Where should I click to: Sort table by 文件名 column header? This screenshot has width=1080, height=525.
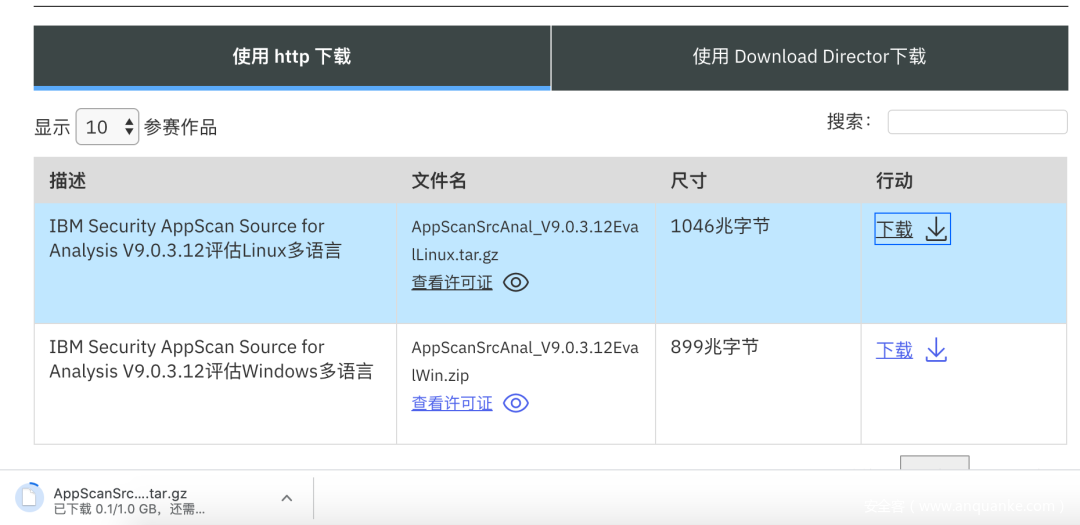[439, 181]
